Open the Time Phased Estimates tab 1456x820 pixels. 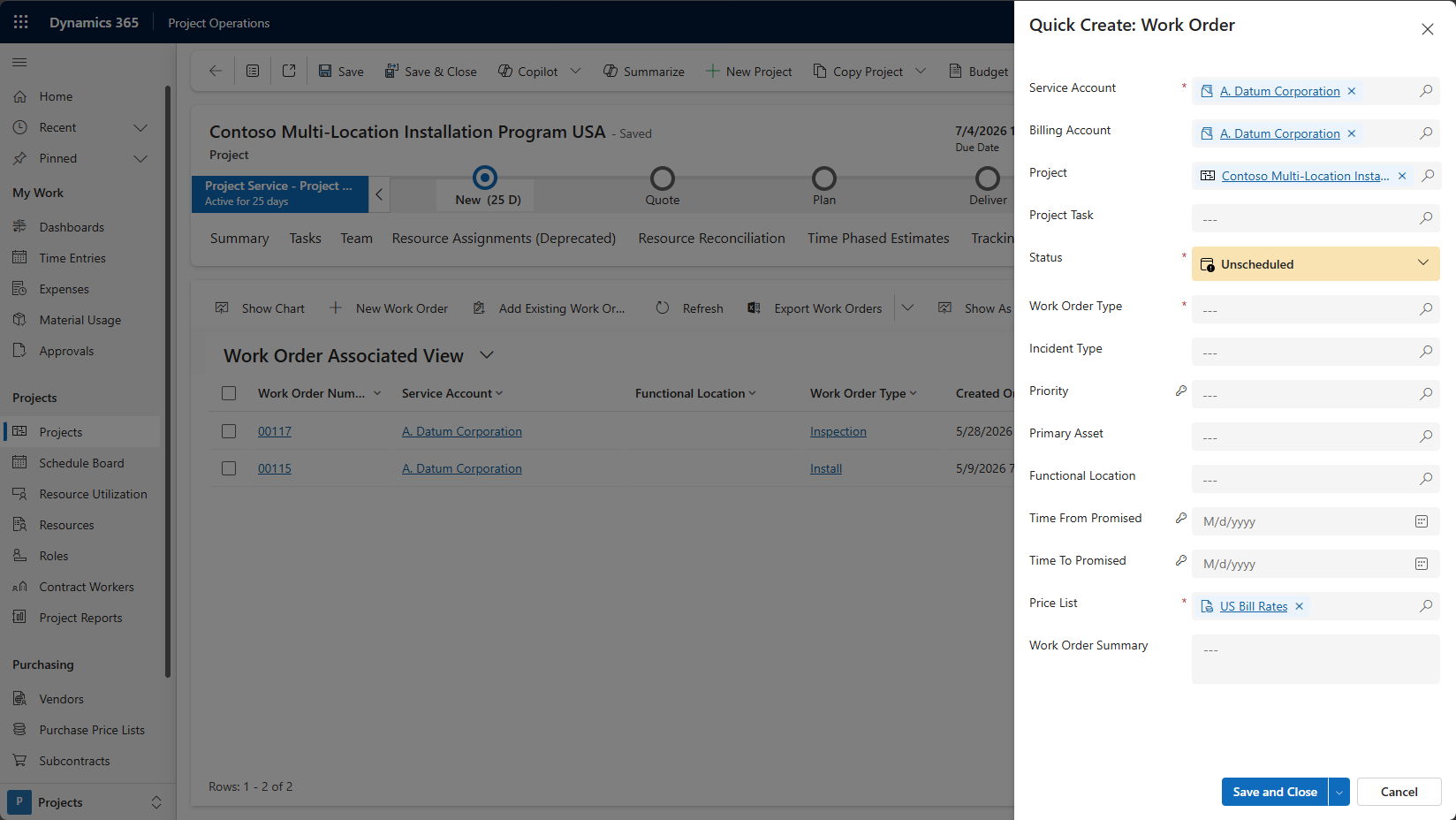[x=878, y=238]
